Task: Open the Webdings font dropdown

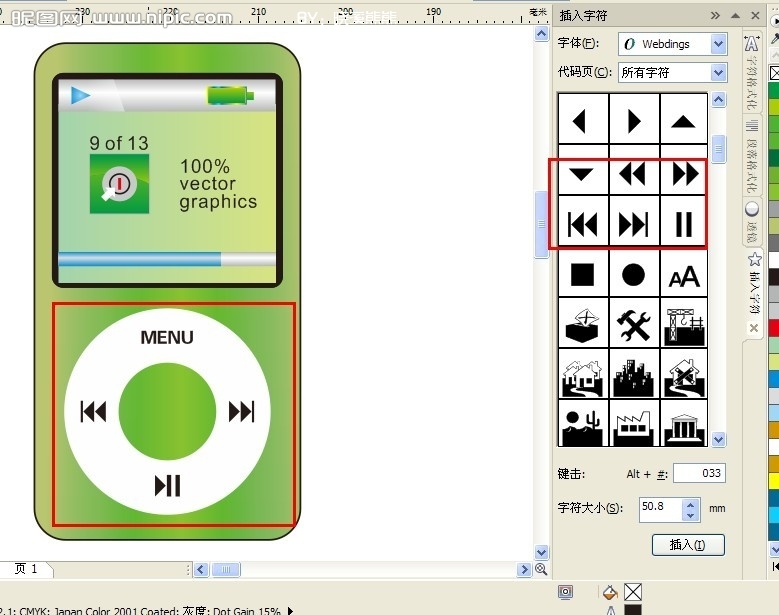Action: click(x=718, y=44)
